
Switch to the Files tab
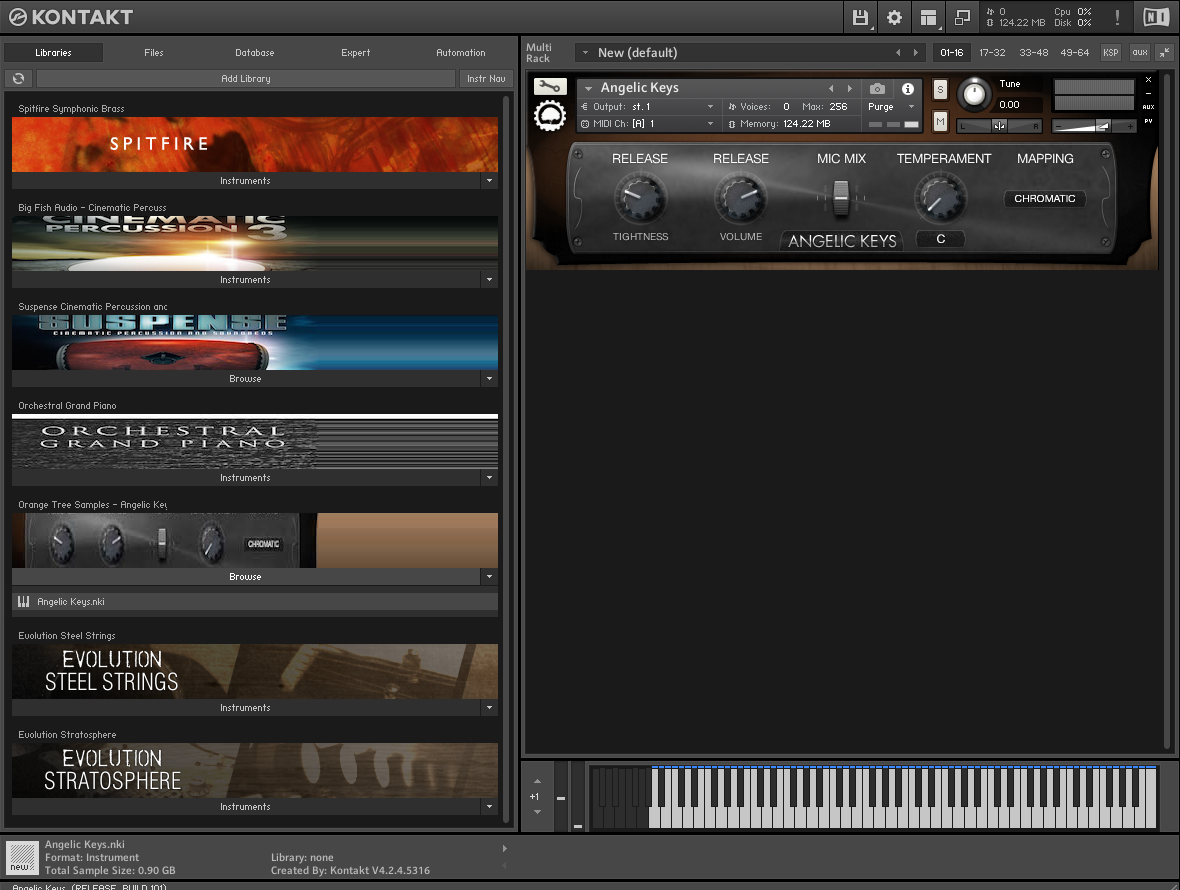click(154, 53)
